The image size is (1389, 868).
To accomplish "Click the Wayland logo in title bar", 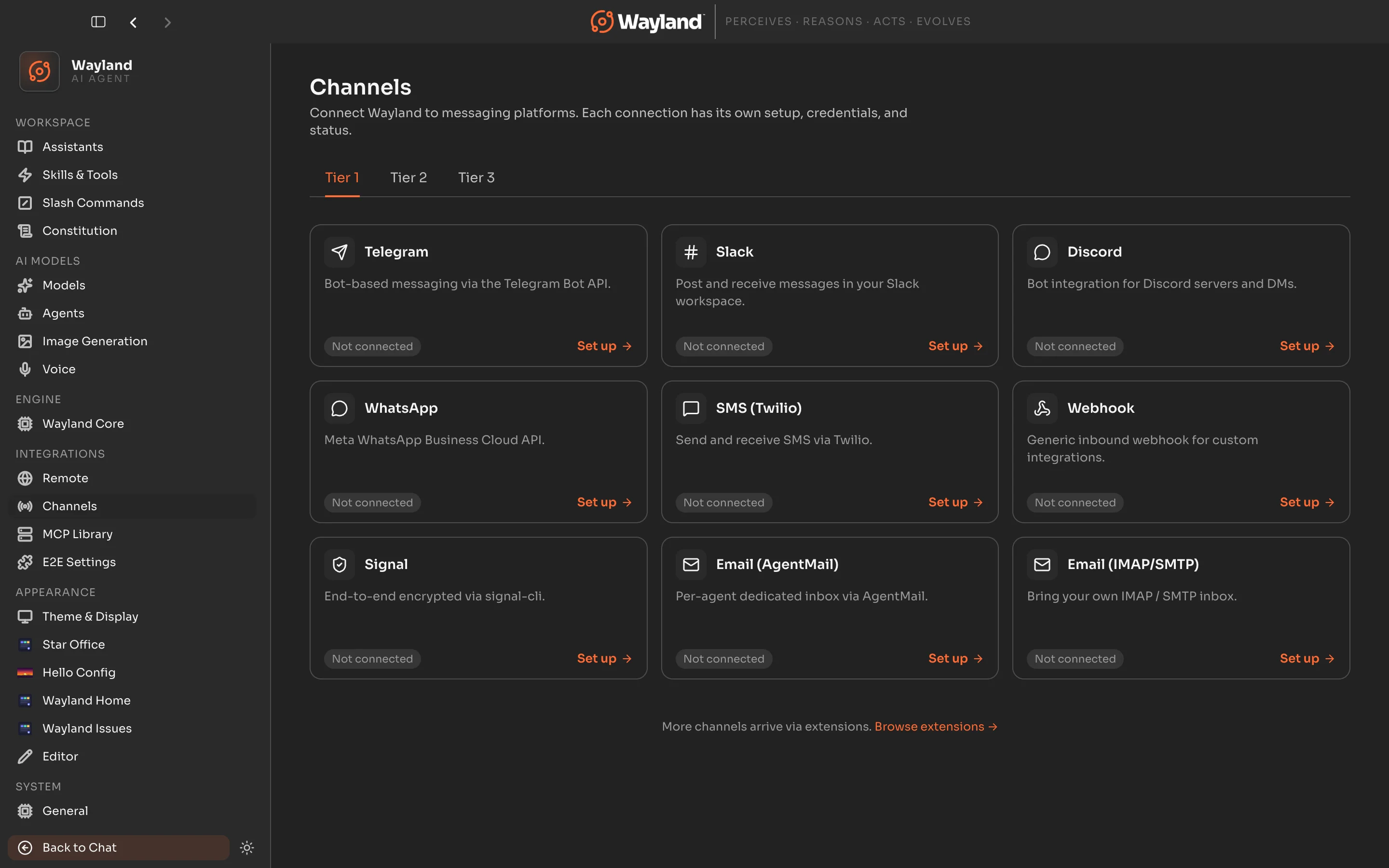I will [647, 22].
